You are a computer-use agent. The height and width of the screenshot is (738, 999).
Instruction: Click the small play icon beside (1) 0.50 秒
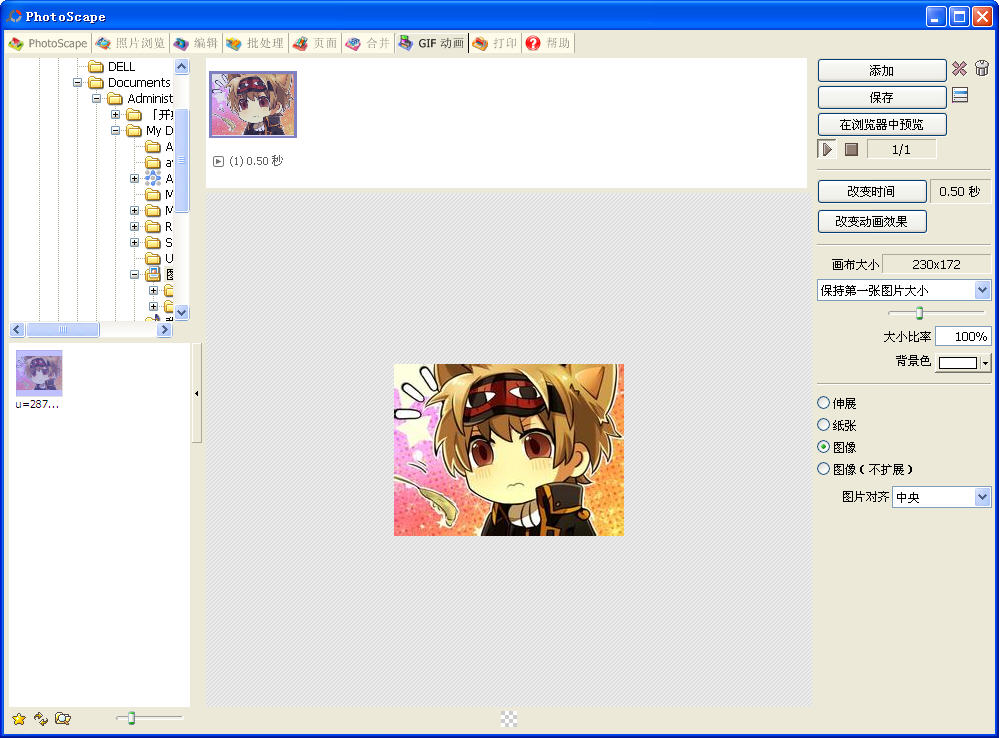tap(219, 161)
